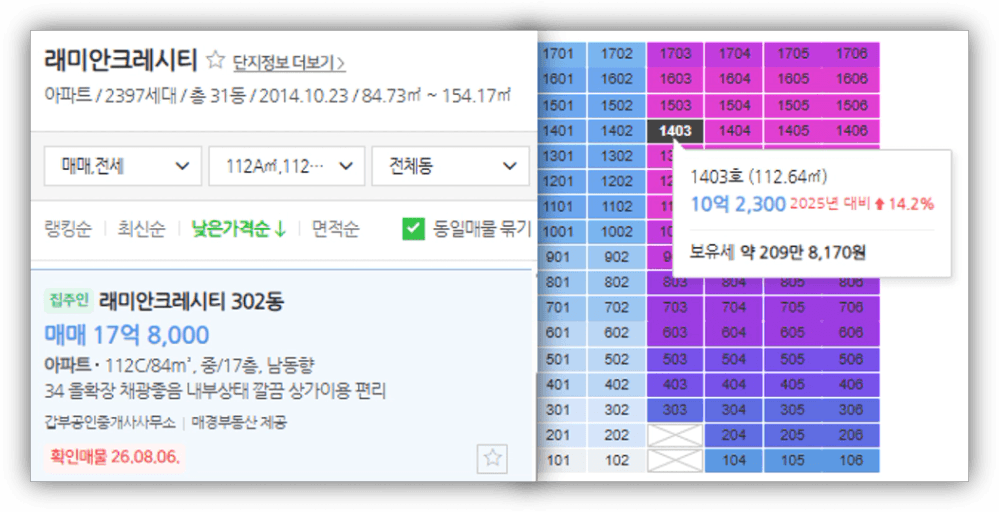The width and height of the screenshot is (999, 512).
Task: Select unit 1102 cell
Action: pos(616,207)
